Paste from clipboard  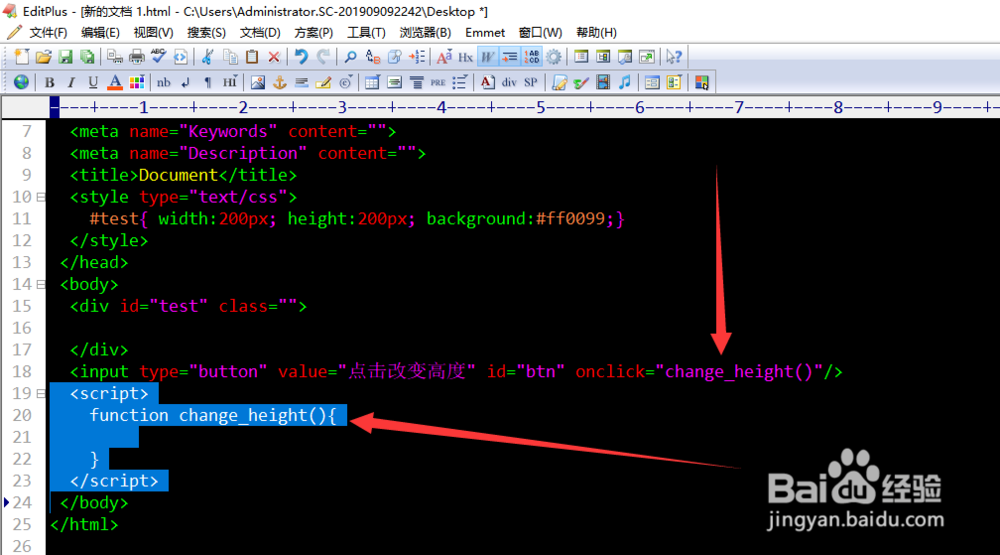[x=252, y=57]
